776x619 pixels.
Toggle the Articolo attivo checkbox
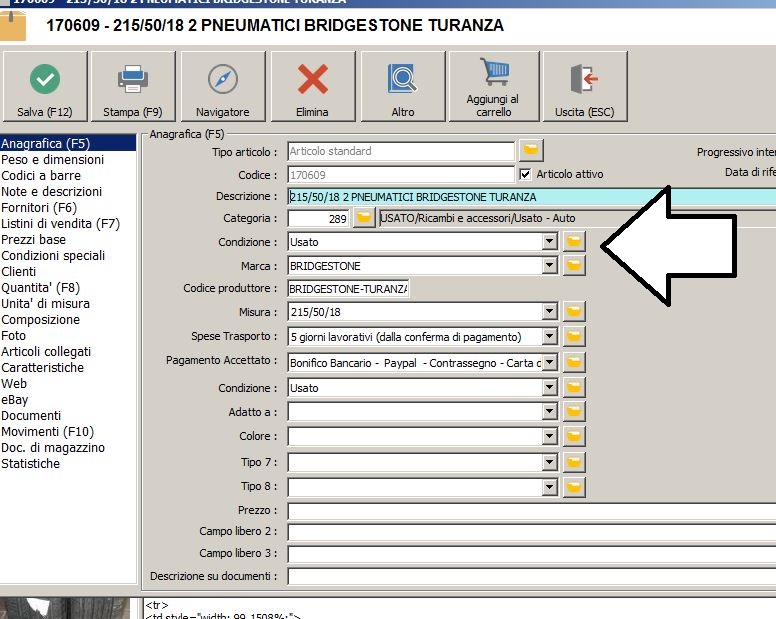point(525,174)
